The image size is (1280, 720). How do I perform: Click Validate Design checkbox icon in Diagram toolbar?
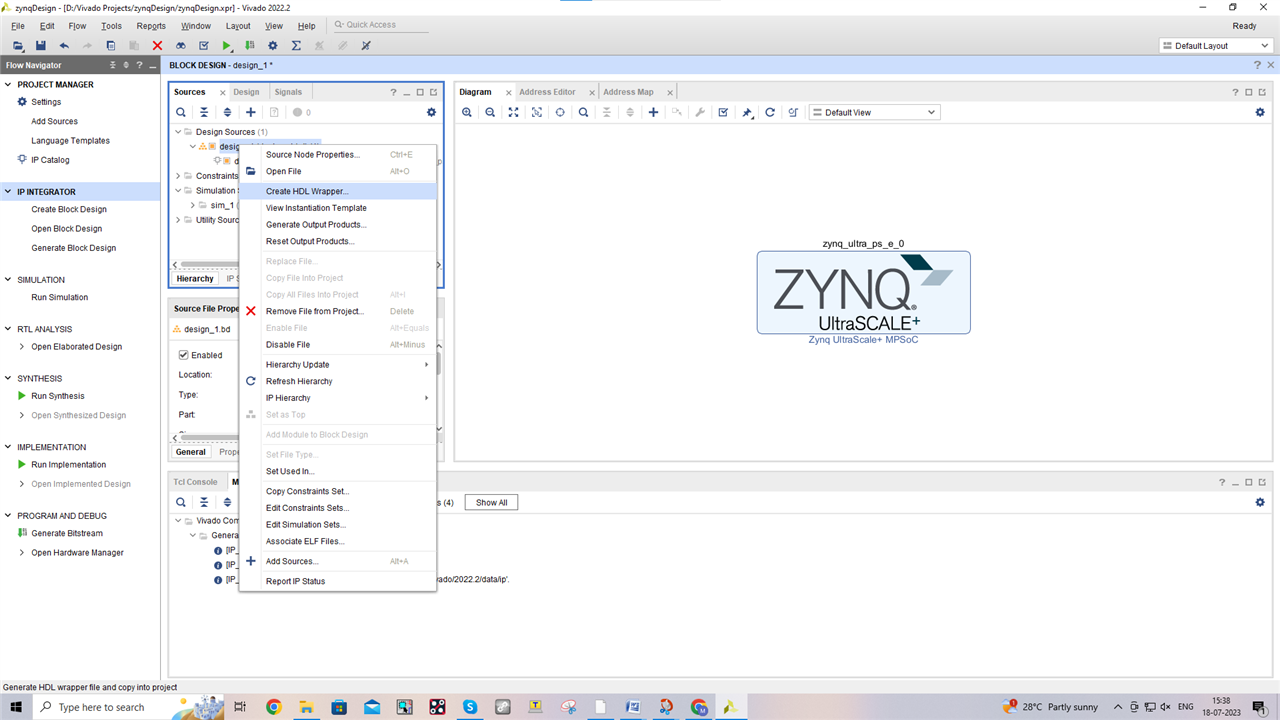click(723, 112)
